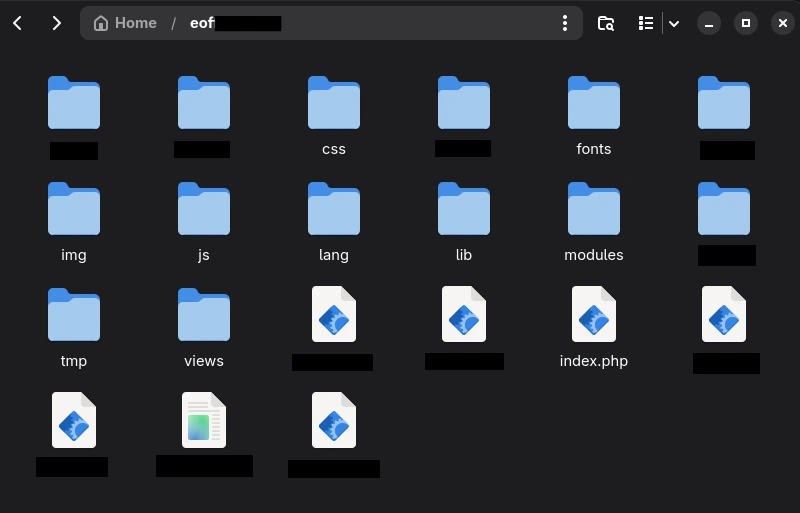Open the path bar three-dot menu
800x513 pixels.
[x=565, y=23]
